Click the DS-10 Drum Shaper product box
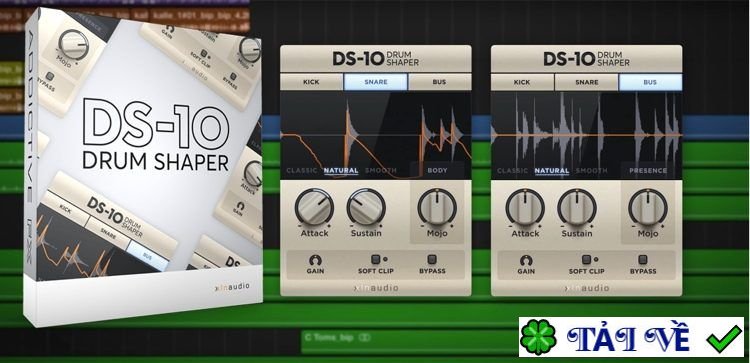The width and height of the screenshot is (750, 363). 143,167
